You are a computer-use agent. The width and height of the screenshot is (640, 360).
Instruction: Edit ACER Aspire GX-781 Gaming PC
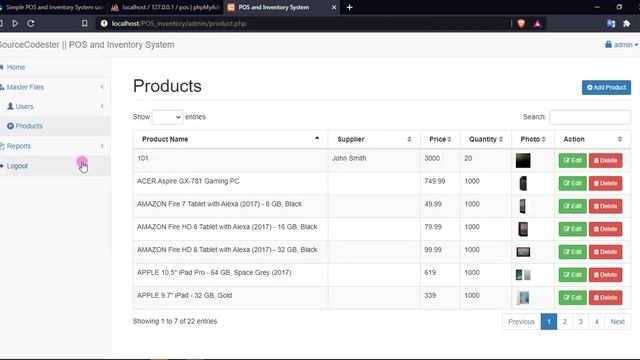click(573, 183)
